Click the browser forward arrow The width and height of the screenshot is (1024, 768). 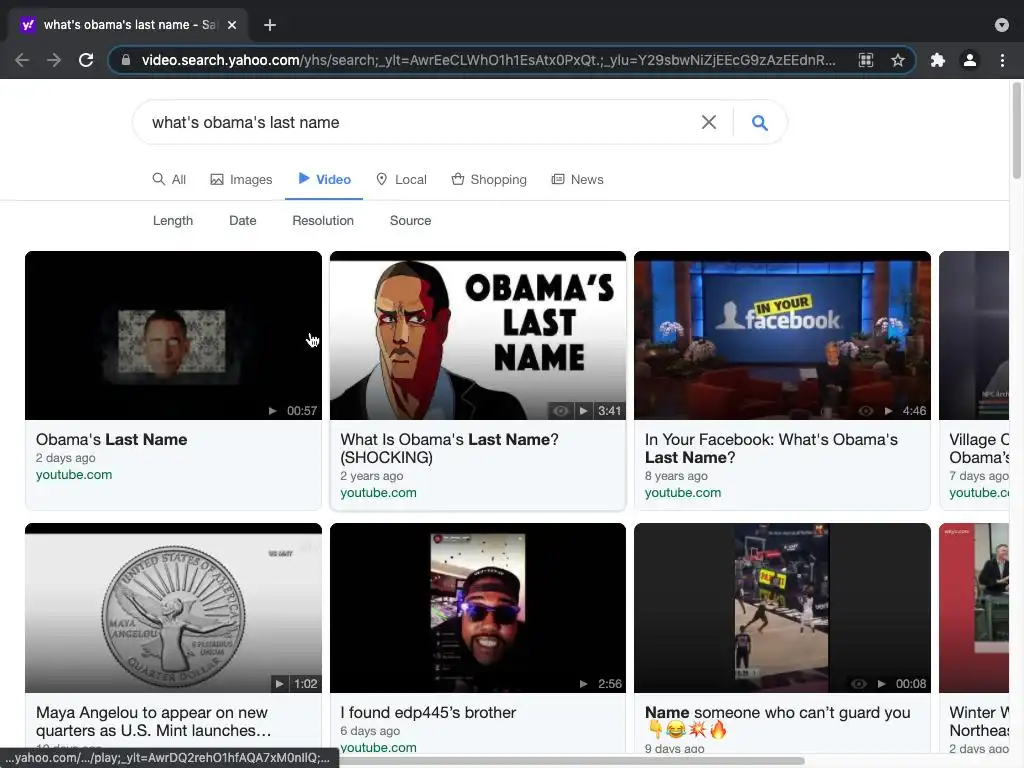coord(54,60)
